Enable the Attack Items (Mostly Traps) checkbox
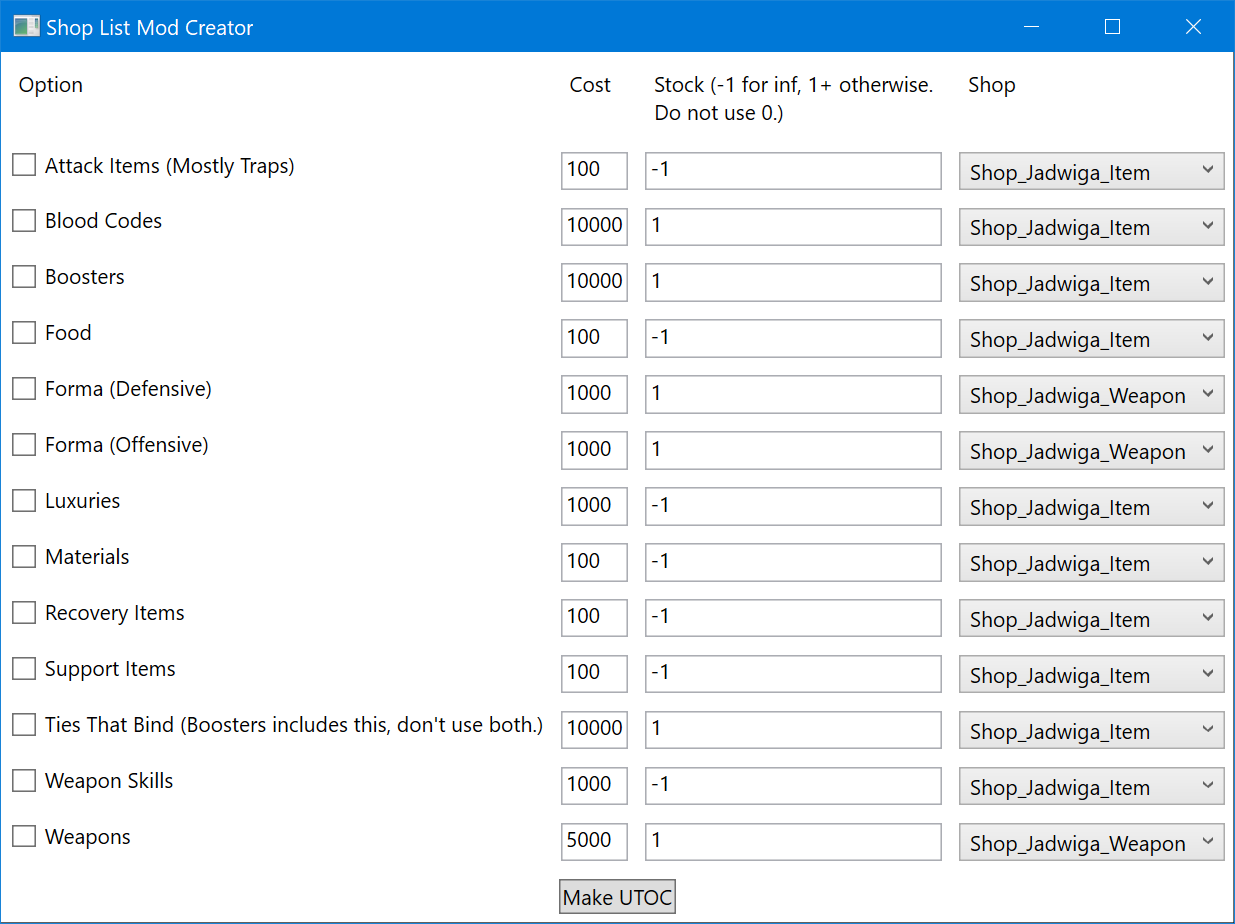1235x924 pixels. [24, 165]
